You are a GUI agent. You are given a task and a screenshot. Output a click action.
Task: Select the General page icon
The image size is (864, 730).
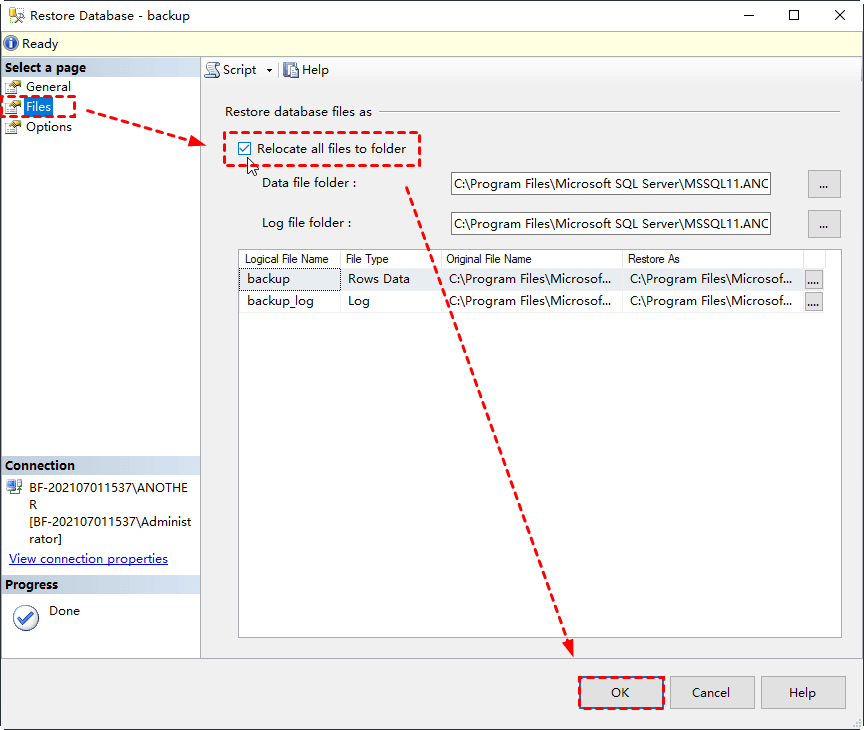pyautogui.click(x=15, y=86)
